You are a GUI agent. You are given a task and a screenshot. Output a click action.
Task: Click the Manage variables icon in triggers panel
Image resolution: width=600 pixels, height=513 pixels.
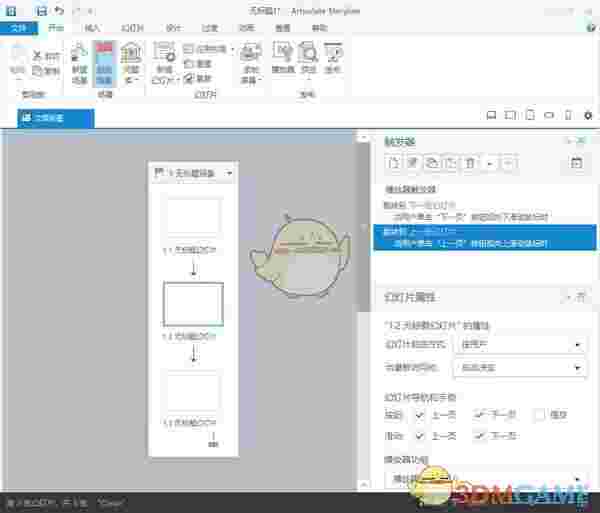(576, 163)
